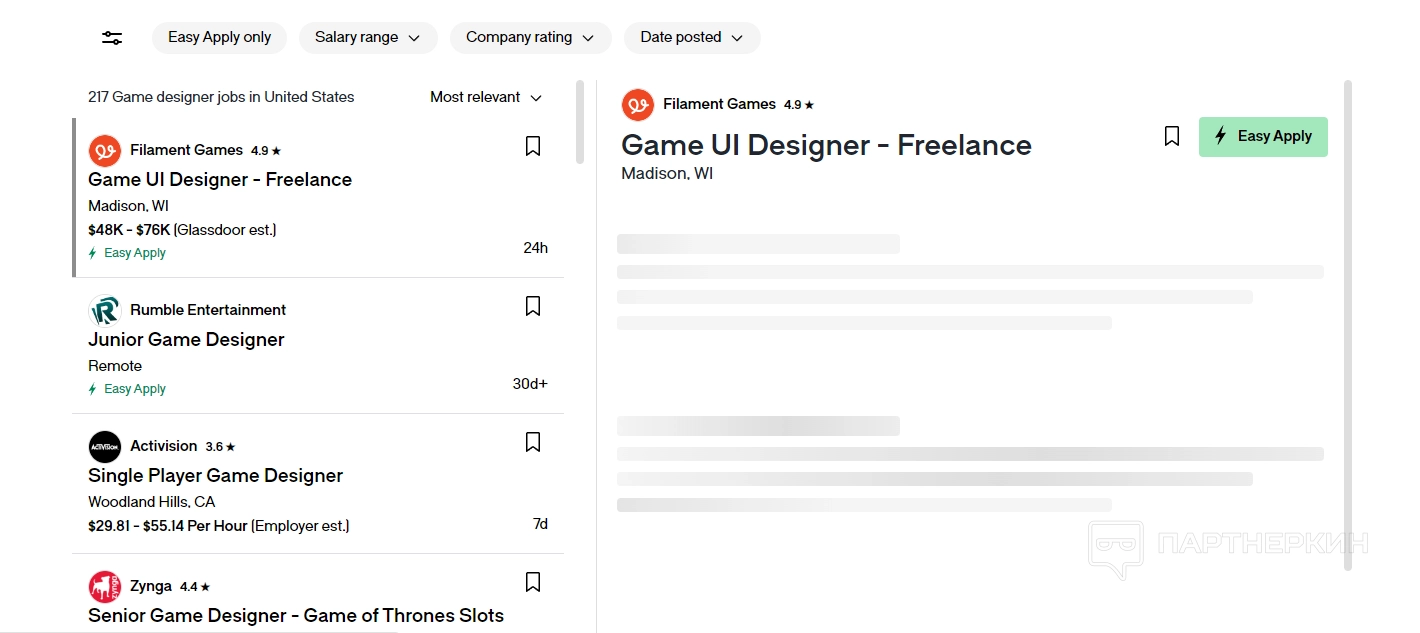Click the Rumble Entertainment company logo

[104, 311]
